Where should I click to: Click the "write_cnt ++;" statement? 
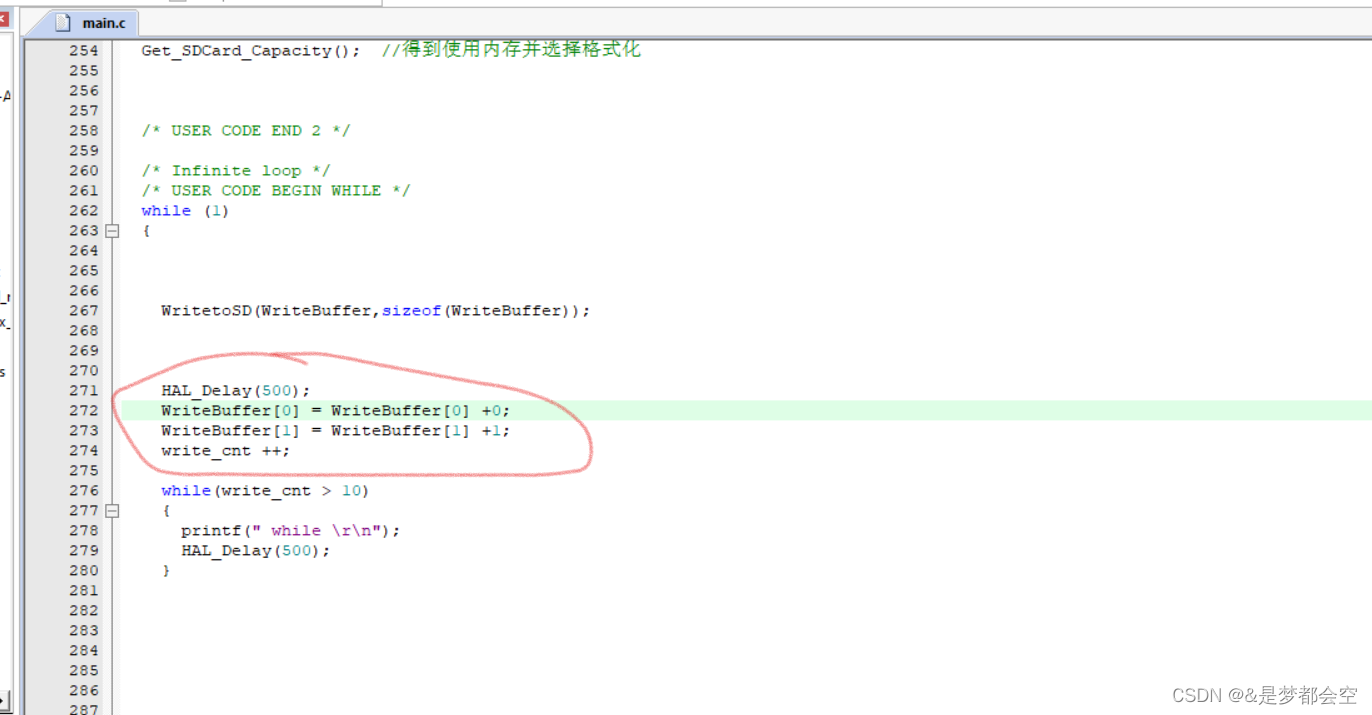click(x=226, y=451)
